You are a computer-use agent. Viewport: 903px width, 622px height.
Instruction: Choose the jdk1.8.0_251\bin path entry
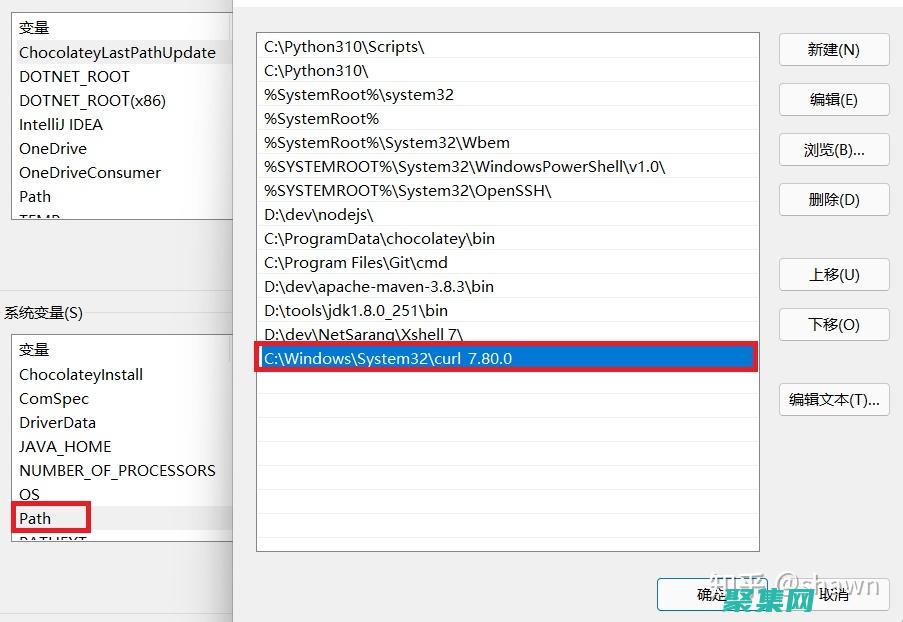click(356, 311)
